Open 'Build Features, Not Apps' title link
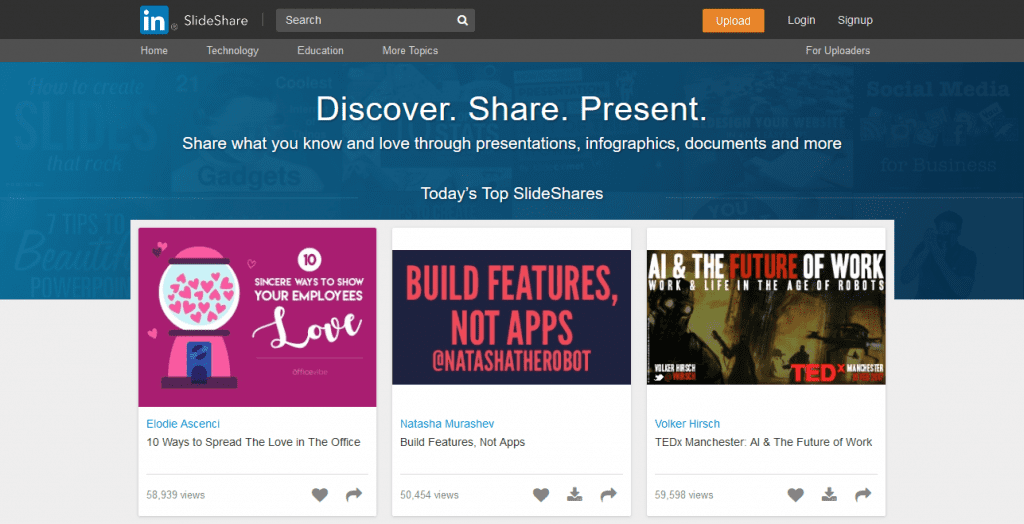 coord(462,442)
